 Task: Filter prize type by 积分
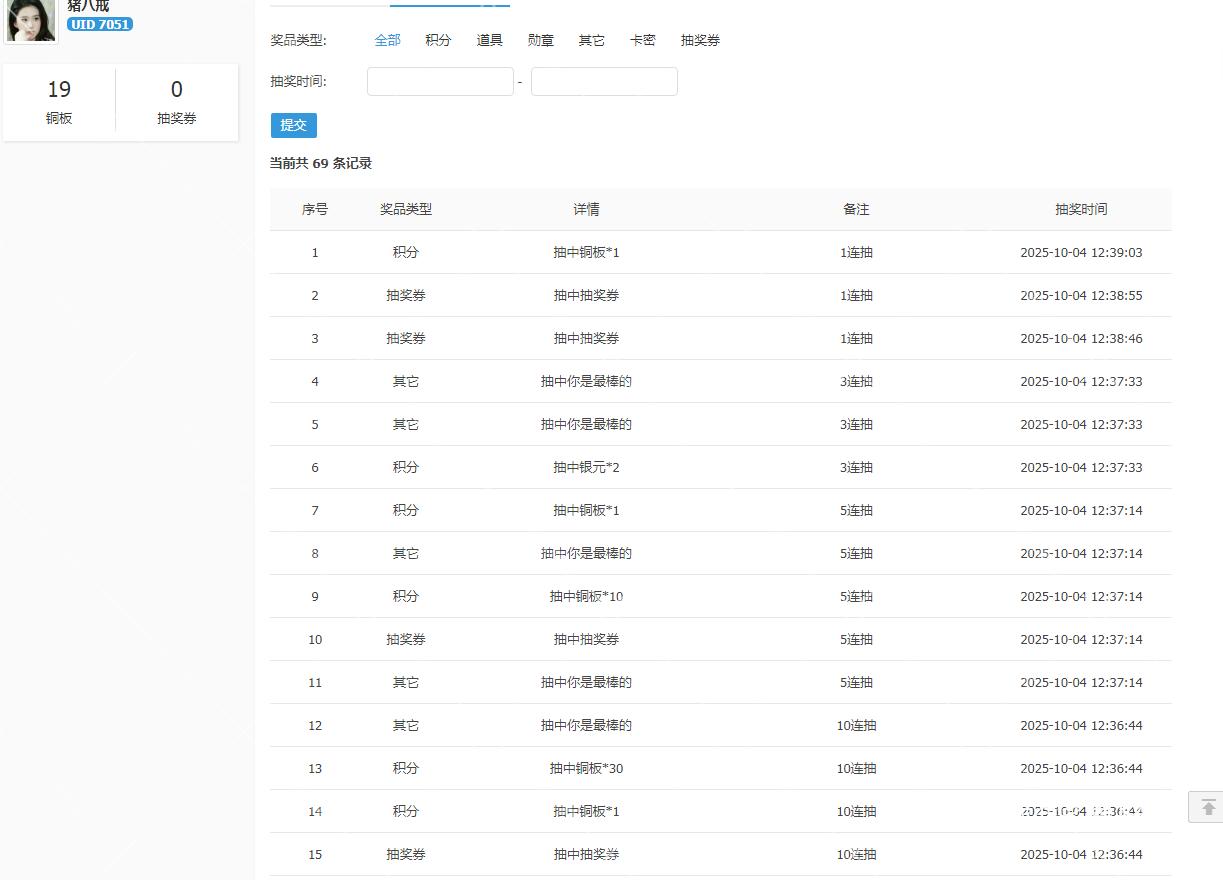click(438, 41)
